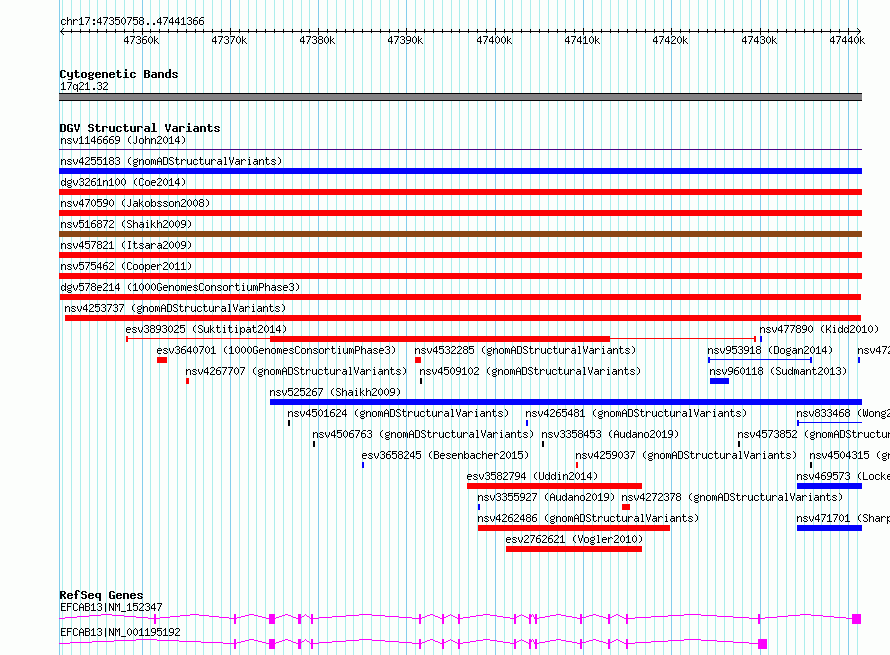The image size is (890, 655).
Task: Click nsv4501624 (gnomADStructuralVariants) label
Action: point(398,413)
